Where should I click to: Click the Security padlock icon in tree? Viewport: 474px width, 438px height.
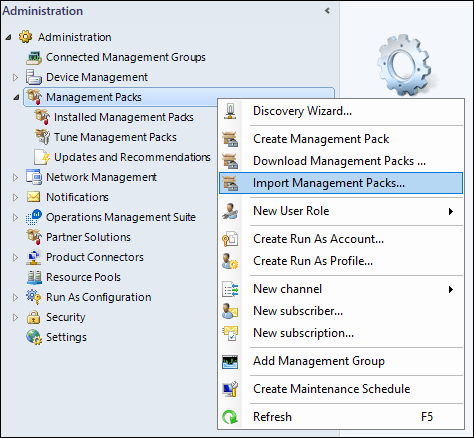[x=33, y=317]
